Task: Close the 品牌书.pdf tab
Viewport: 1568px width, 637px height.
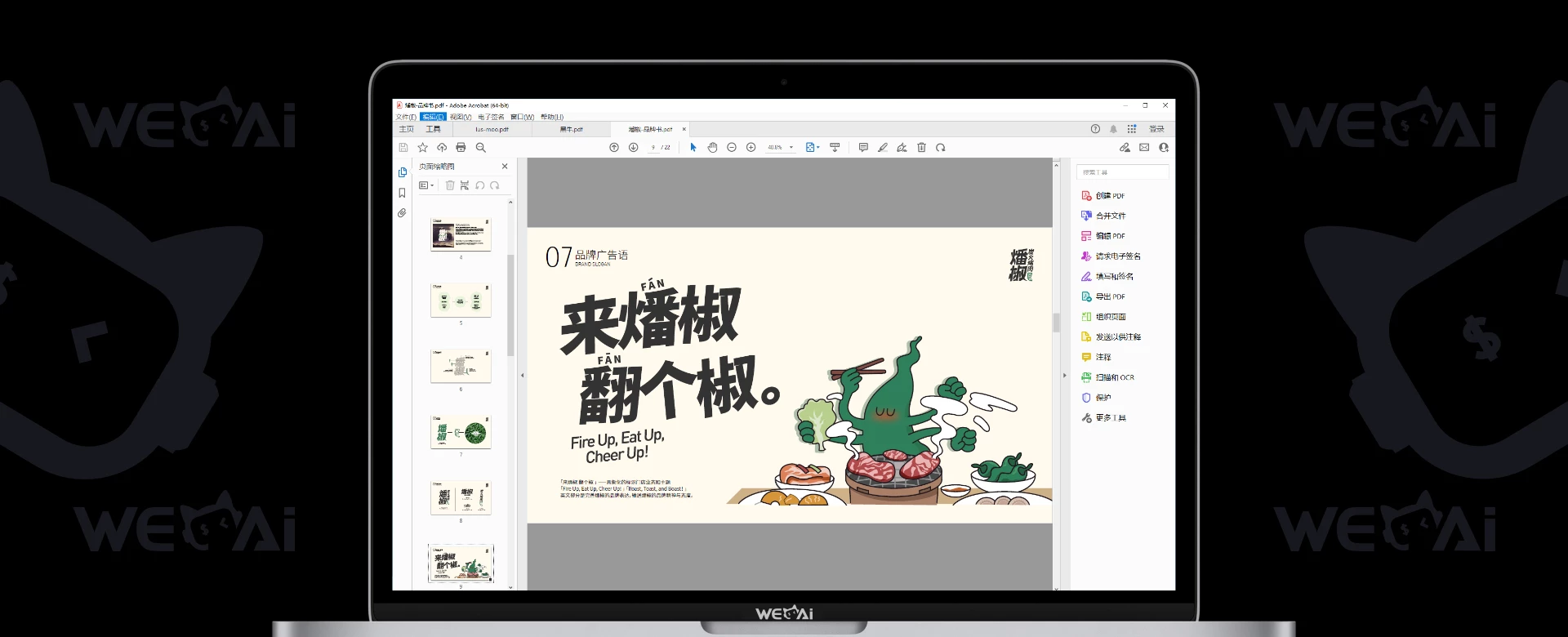Action: tap(684, 129)
